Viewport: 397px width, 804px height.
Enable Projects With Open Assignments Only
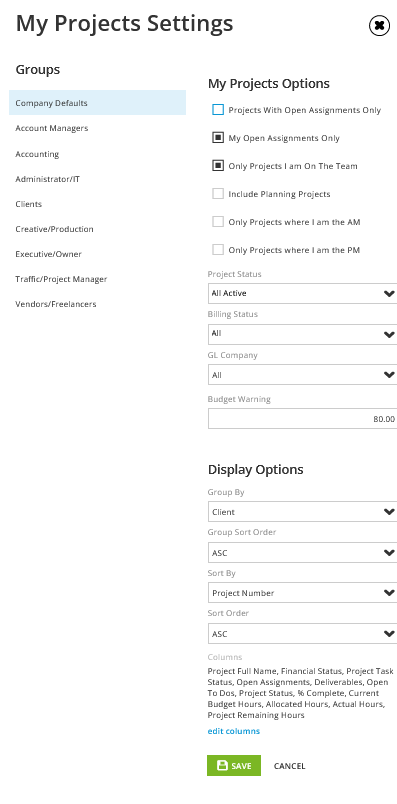(x=218, y=110)
